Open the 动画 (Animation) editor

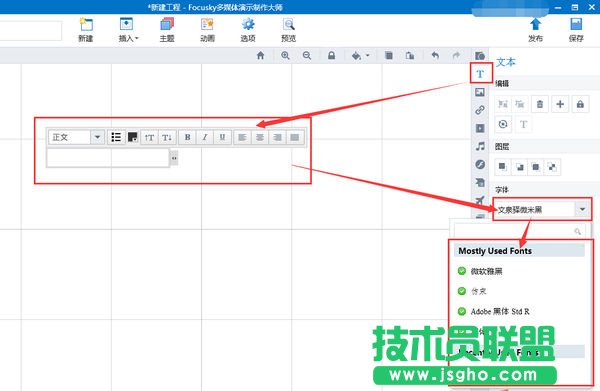pos(207,29)
